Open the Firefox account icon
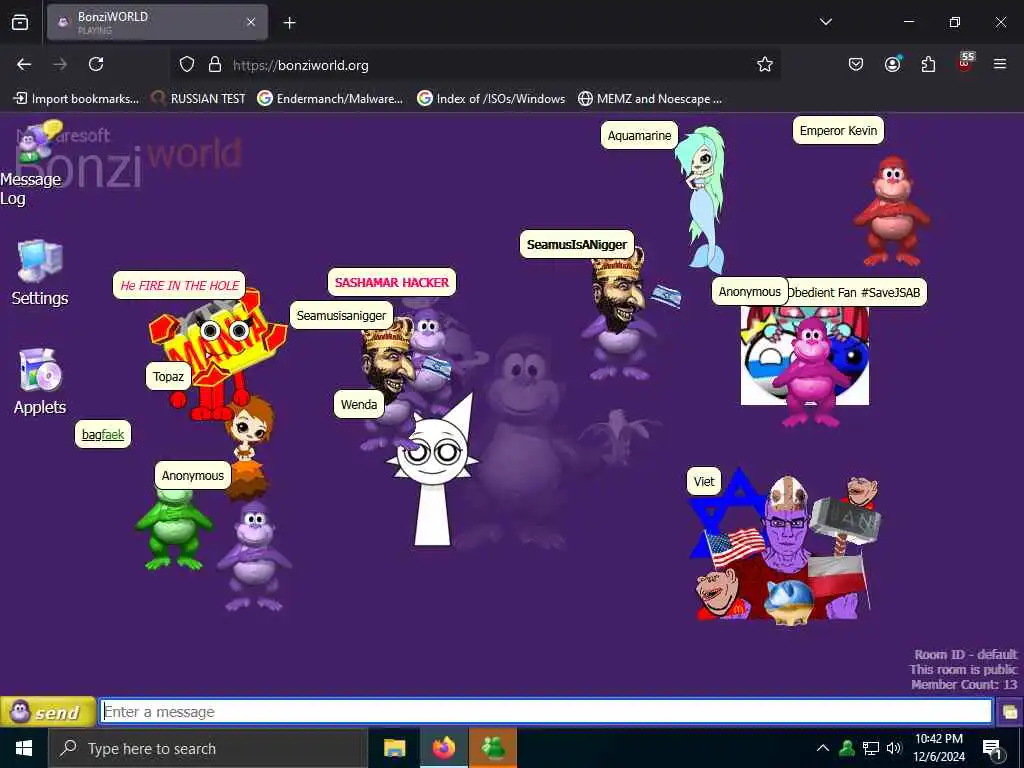 coord(893,64)
